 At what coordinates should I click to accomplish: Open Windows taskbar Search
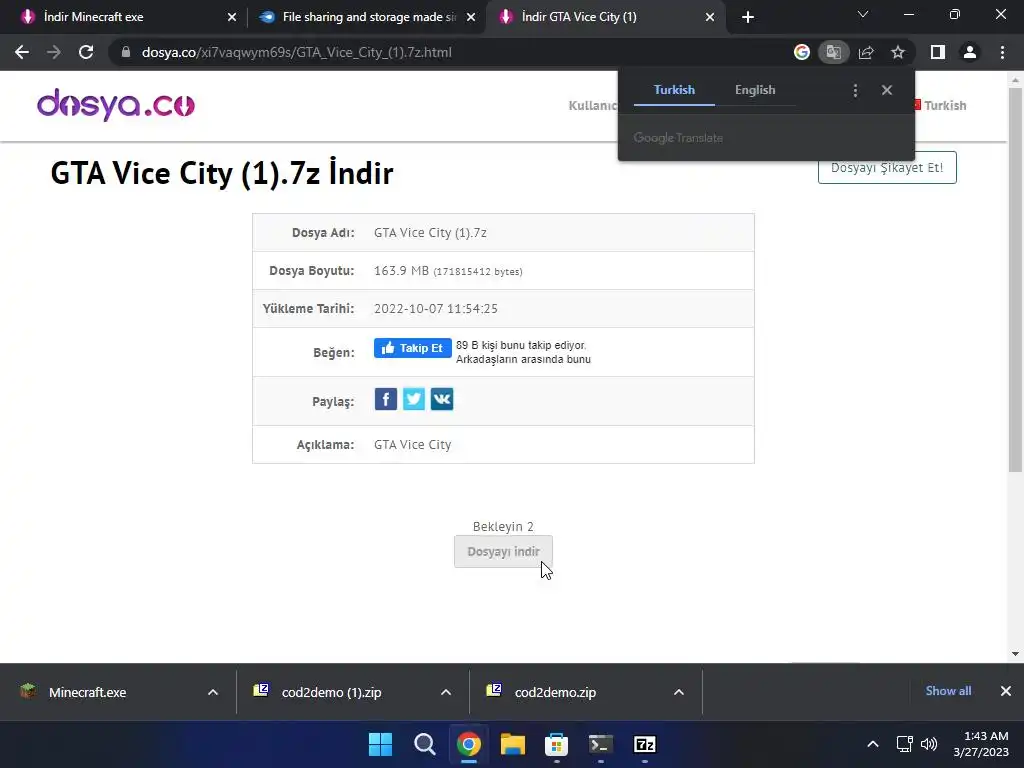coord(424,744)
